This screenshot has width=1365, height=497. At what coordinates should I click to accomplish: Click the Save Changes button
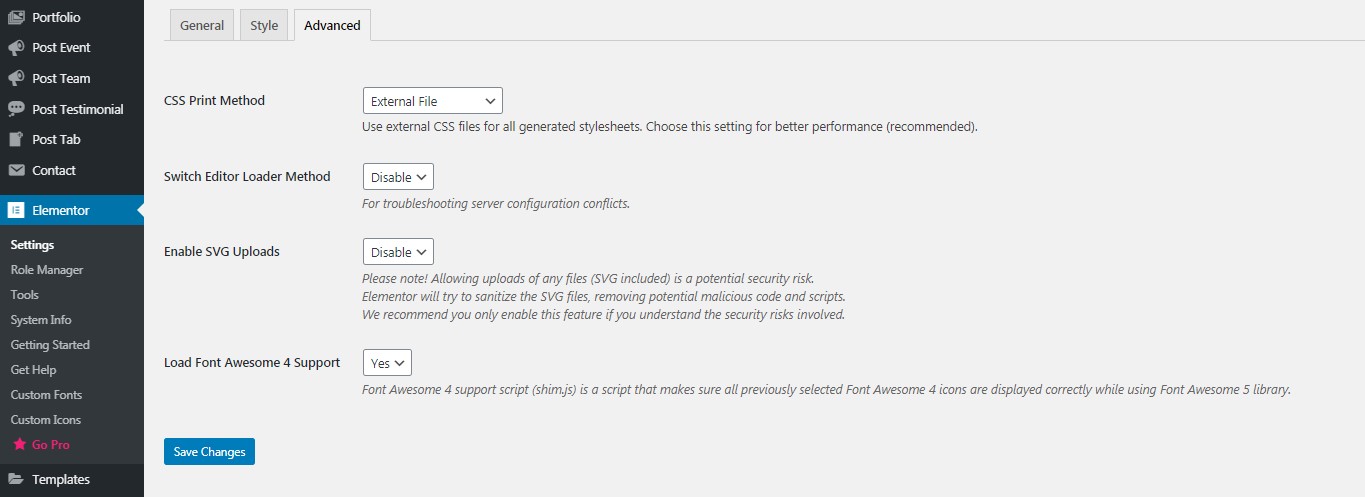(x=209, y=452)
